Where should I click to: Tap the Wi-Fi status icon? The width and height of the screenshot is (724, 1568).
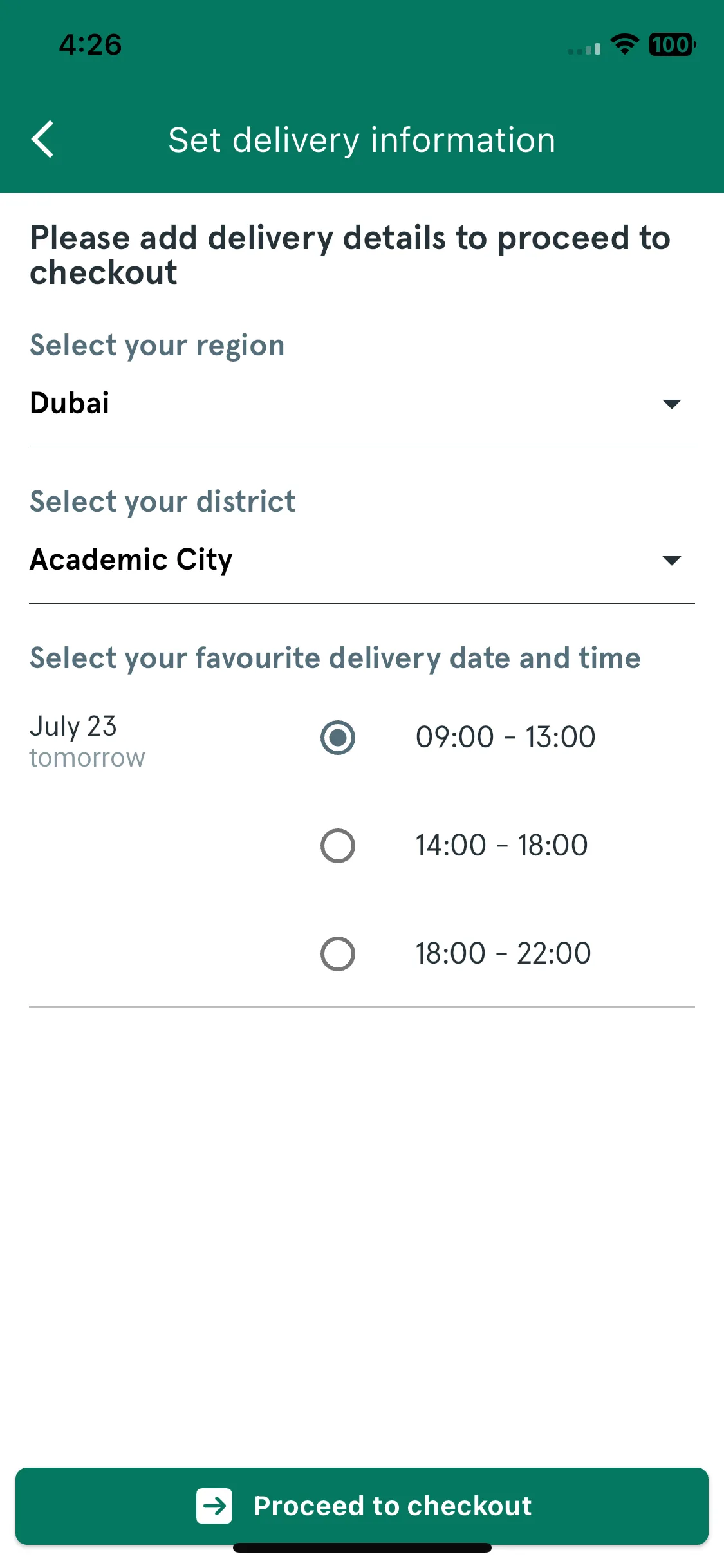tap(624, 44)
